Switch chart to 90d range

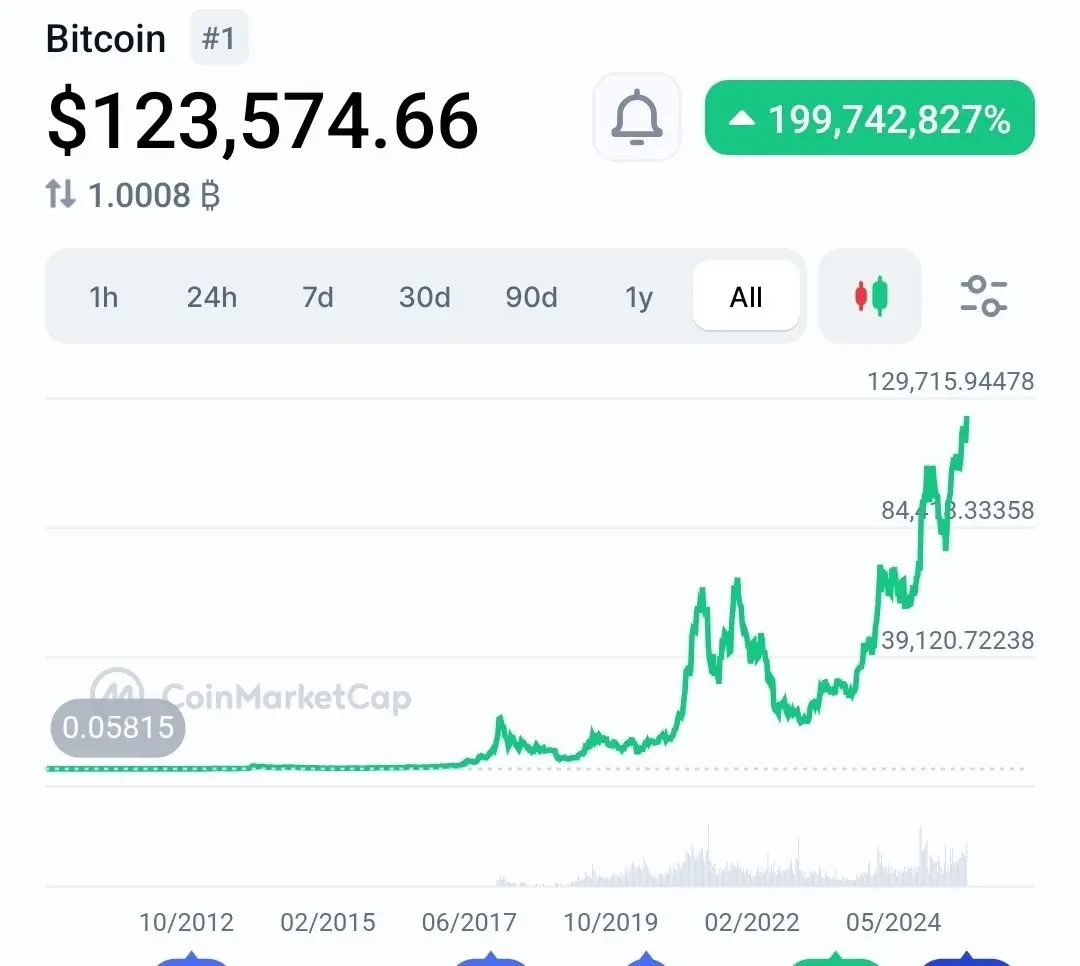[x=531, y=297]
